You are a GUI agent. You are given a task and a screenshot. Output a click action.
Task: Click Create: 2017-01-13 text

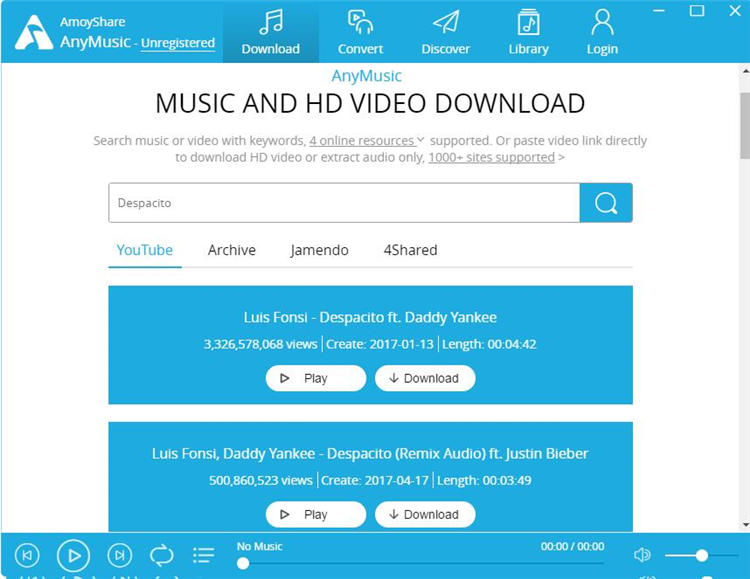[380, 344]
